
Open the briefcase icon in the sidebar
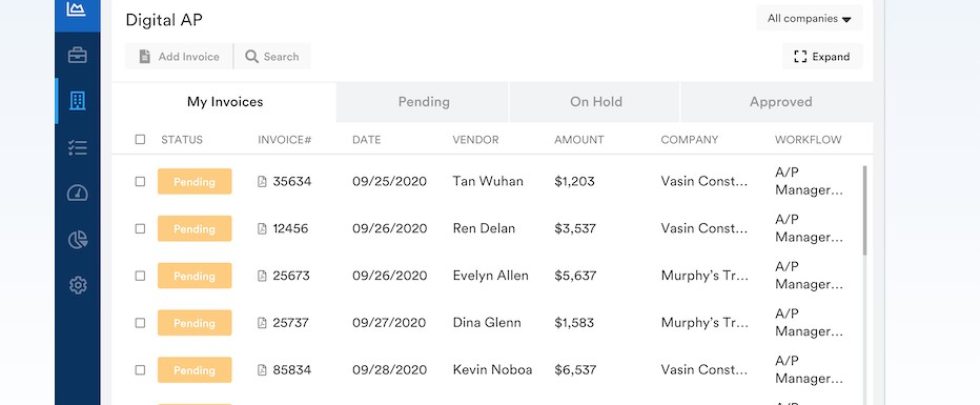point(77,55)
